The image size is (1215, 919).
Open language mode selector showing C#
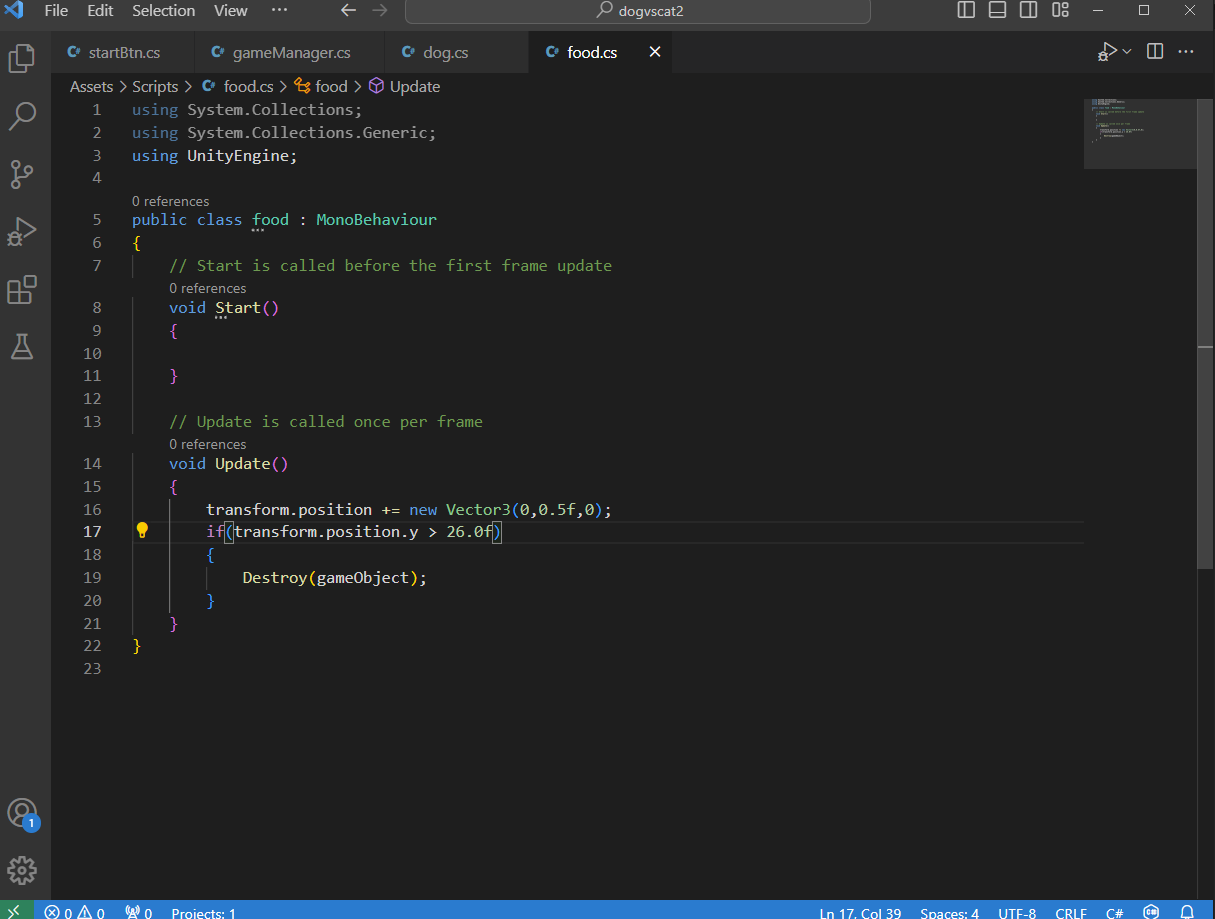click(x=1114, y=912)
